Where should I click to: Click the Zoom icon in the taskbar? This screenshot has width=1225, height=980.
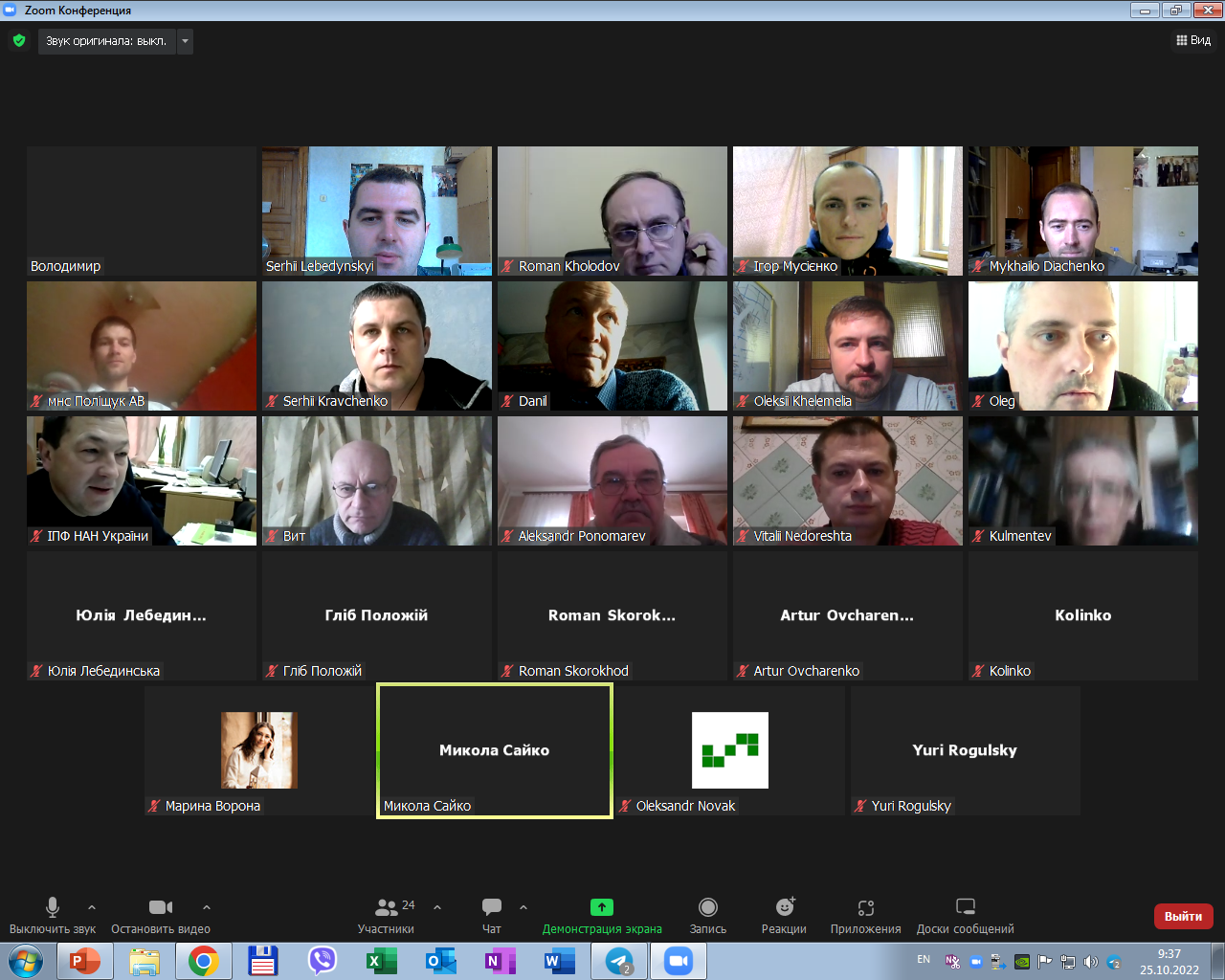tap(679, 961)
